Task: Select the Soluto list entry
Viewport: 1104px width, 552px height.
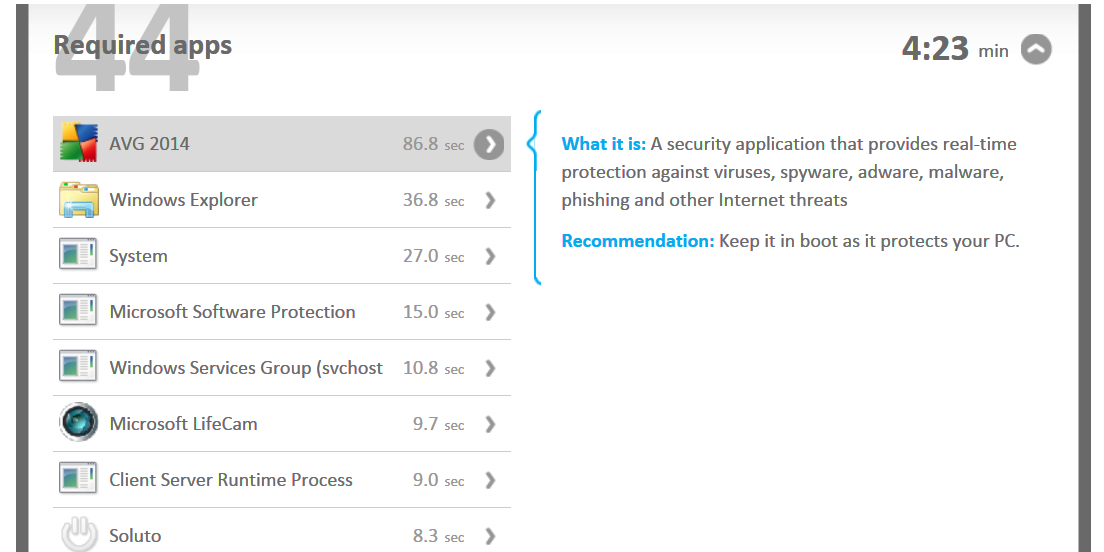Action: pos(282,530)
